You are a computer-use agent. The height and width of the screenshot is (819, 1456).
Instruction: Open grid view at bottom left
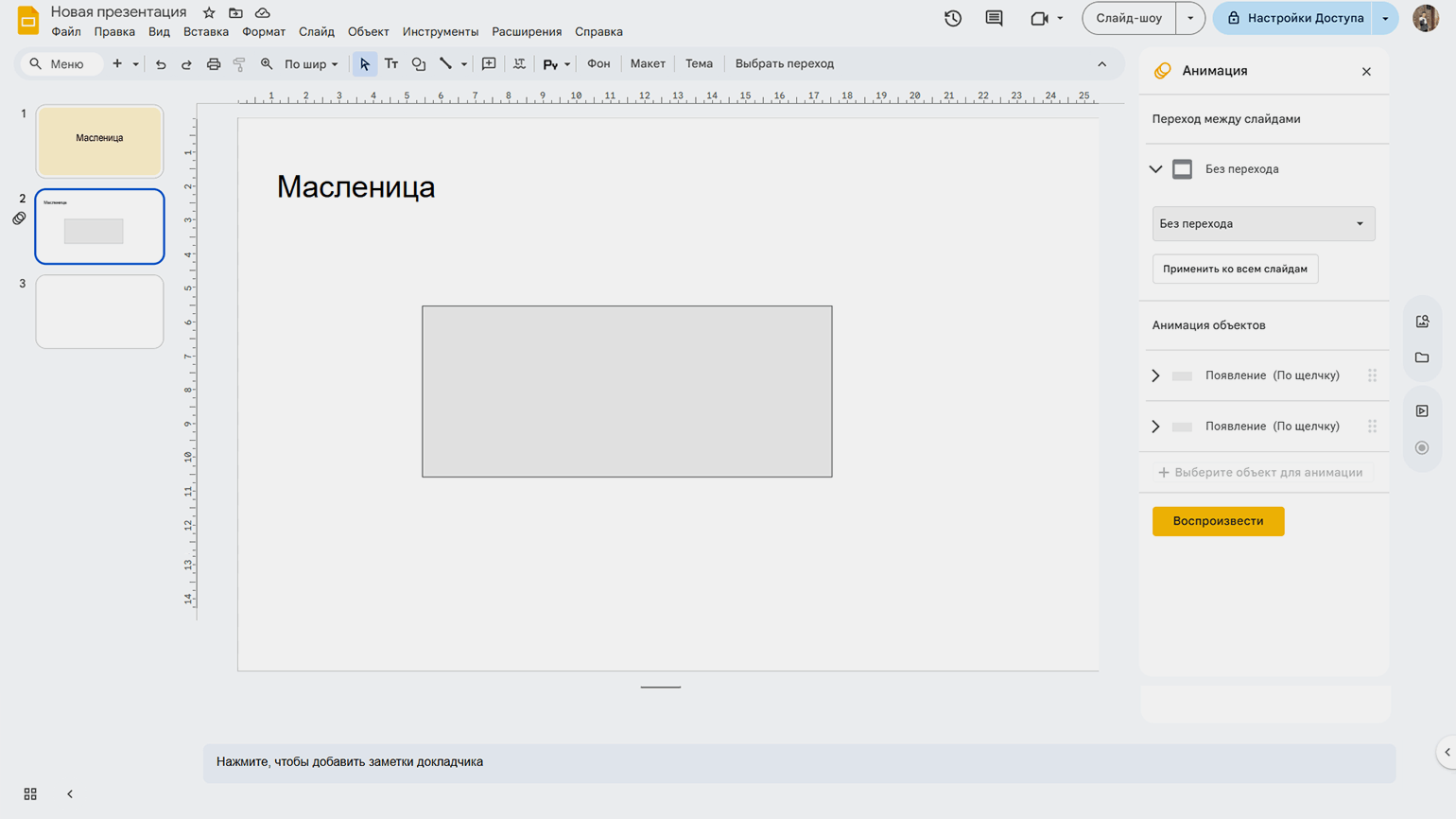pyautogui.click(x=30, y=793)
